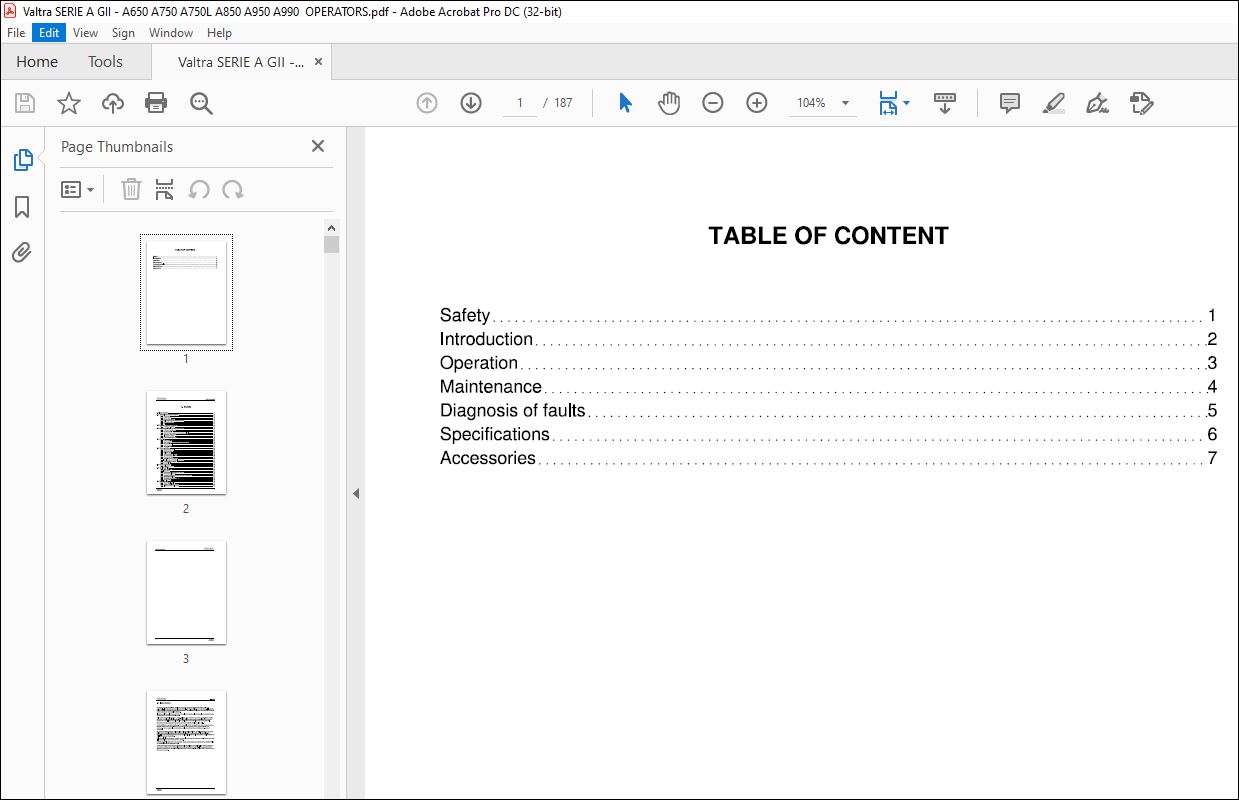Select the Valtra SERIE A GII document tab
1239x800 pixels.
pos(241,62)
